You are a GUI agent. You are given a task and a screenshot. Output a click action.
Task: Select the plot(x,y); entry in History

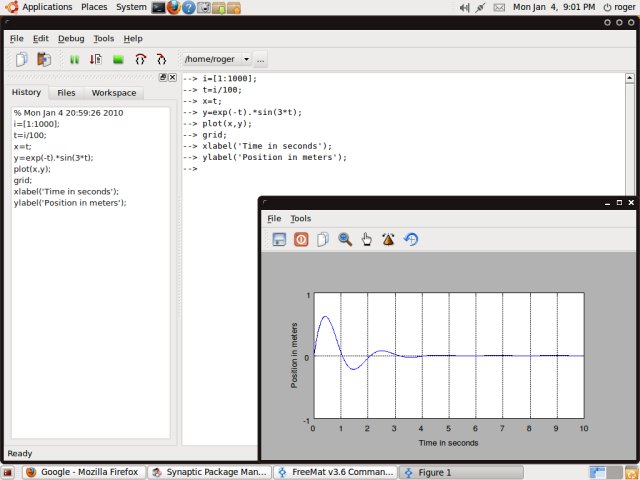pos(34,169)
